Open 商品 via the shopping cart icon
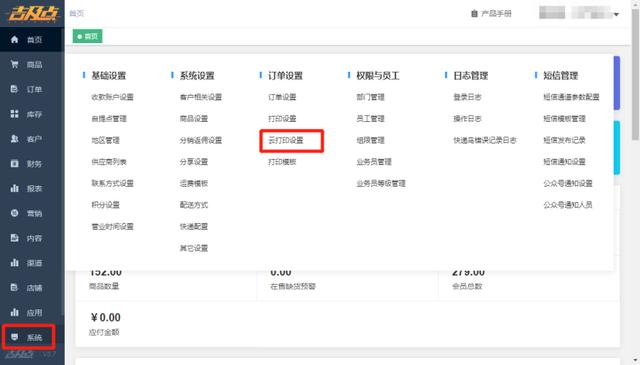 click(14, 64)
